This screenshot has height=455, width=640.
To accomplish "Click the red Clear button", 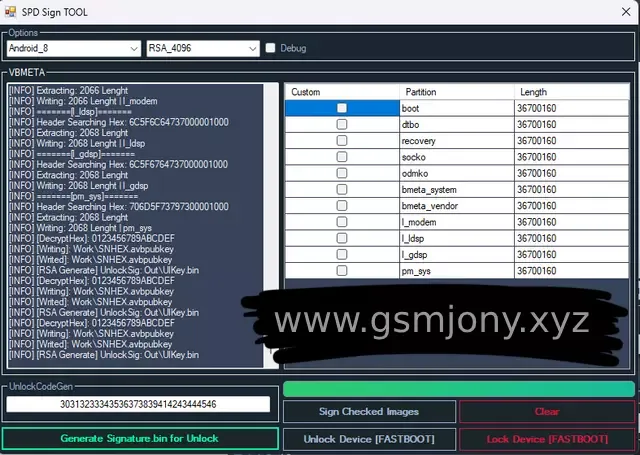I will click(x=547, y=411).
